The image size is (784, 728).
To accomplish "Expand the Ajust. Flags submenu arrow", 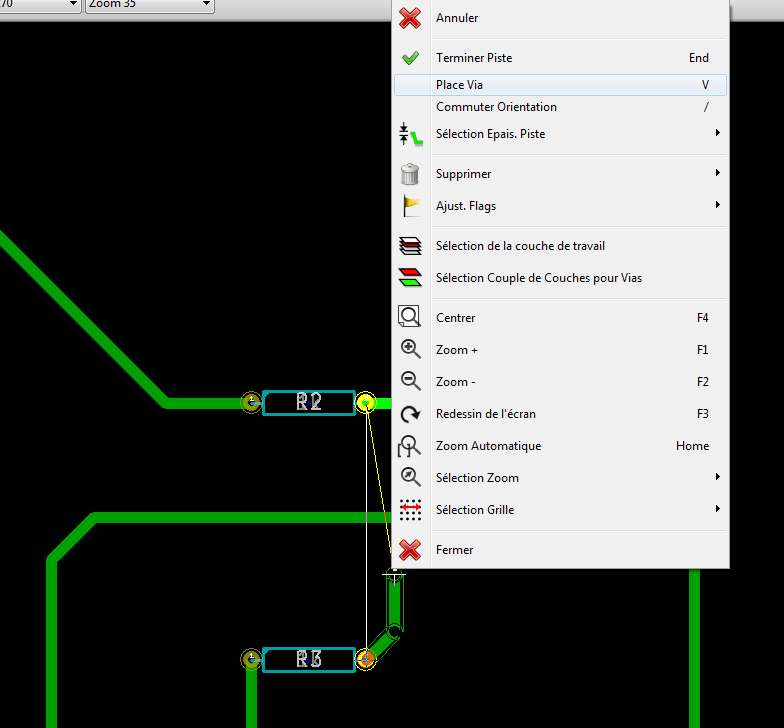I will 718,204.
